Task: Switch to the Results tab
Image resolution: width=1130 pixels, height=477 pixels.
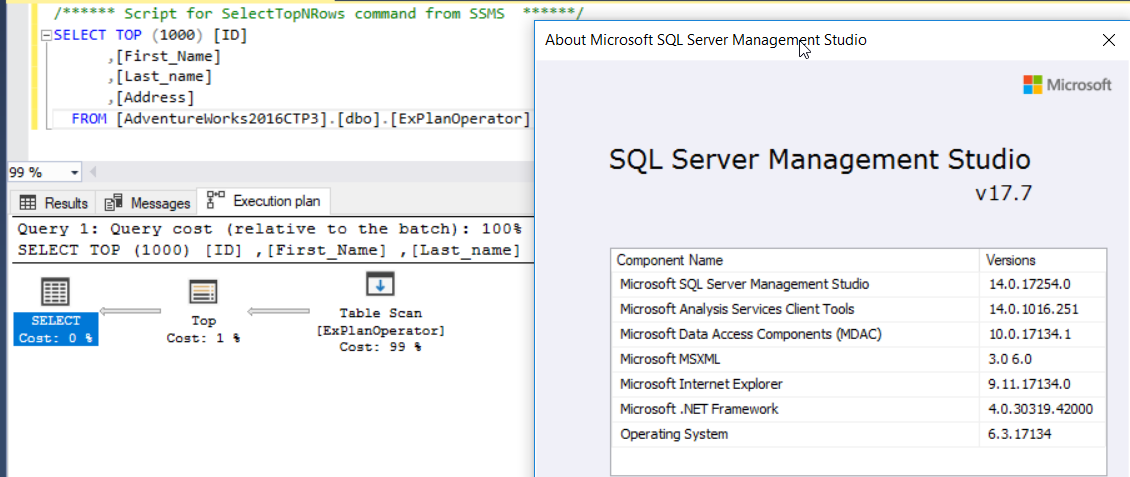Action: tap(54, 203)
